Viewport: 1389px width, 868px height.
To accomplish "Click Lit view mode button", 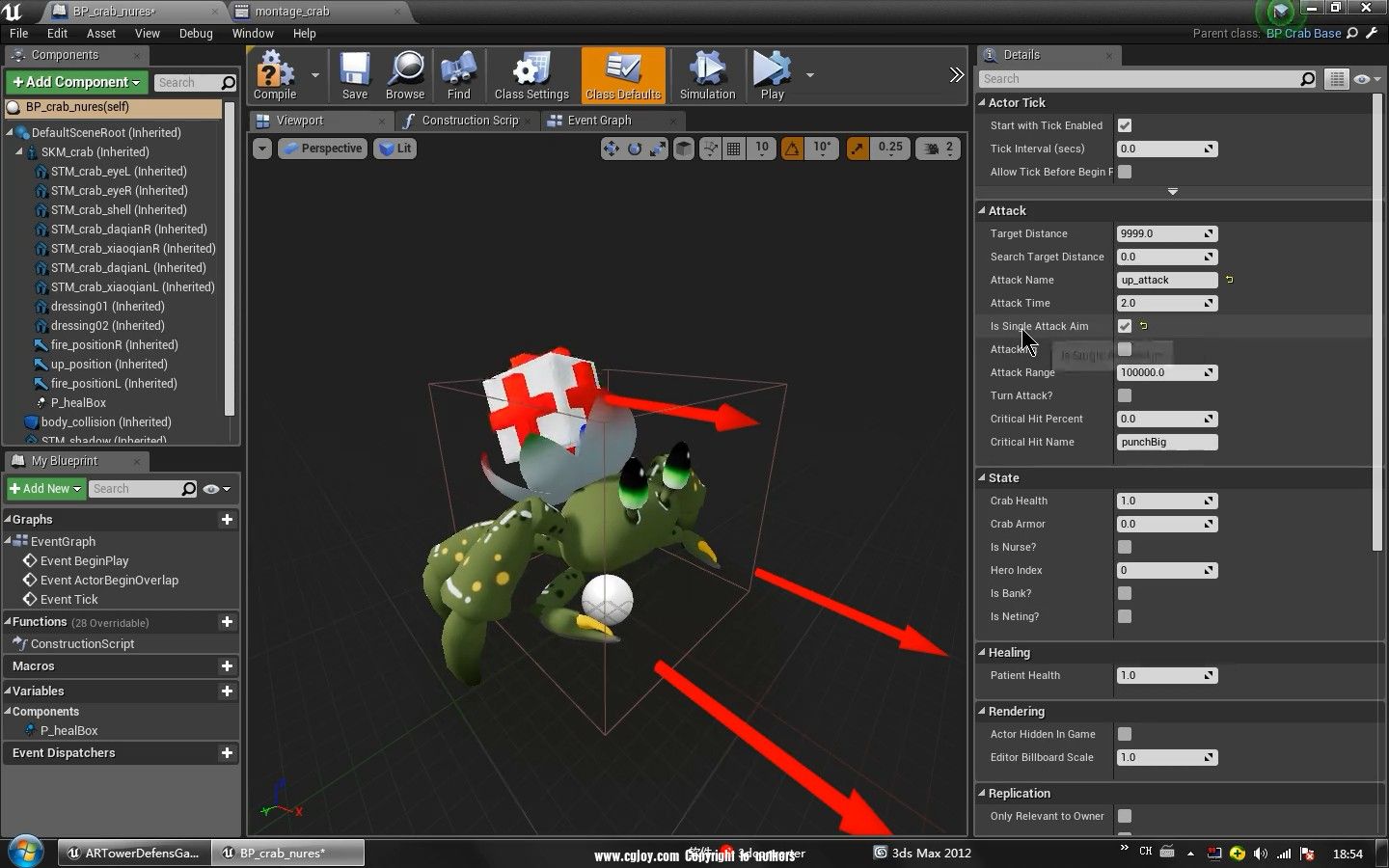I will tap(395, 149).
